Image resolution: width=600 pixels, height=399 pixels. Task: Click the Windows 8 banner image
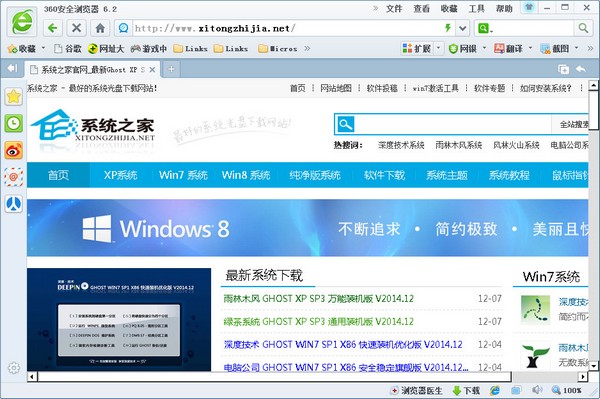click(307, 228)
